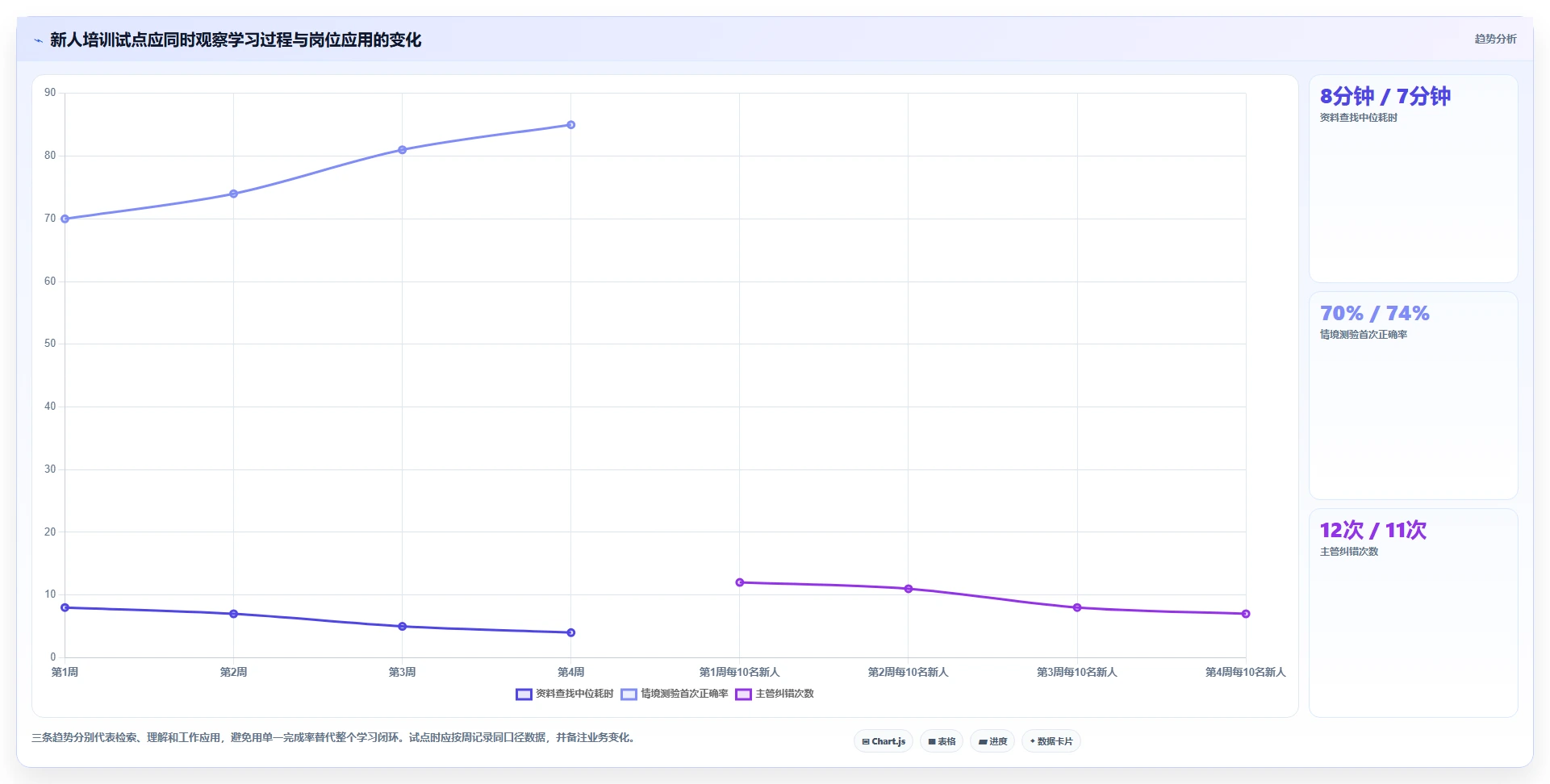
Task: Select the 表格 tag
Action: [942, 741]
